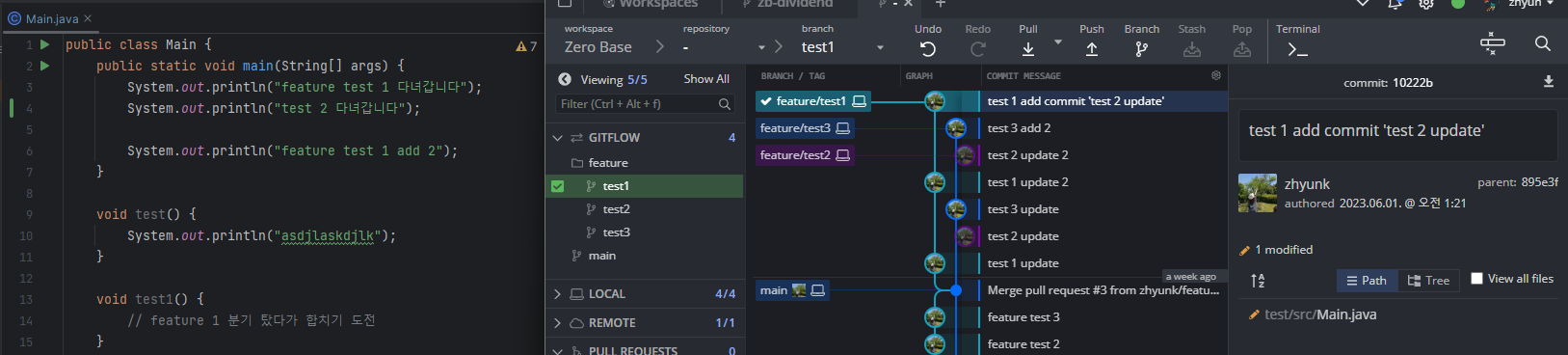This screenshot has height=355, width=1568.
Task: Push commits to remote
Action: pos(1091,41)
